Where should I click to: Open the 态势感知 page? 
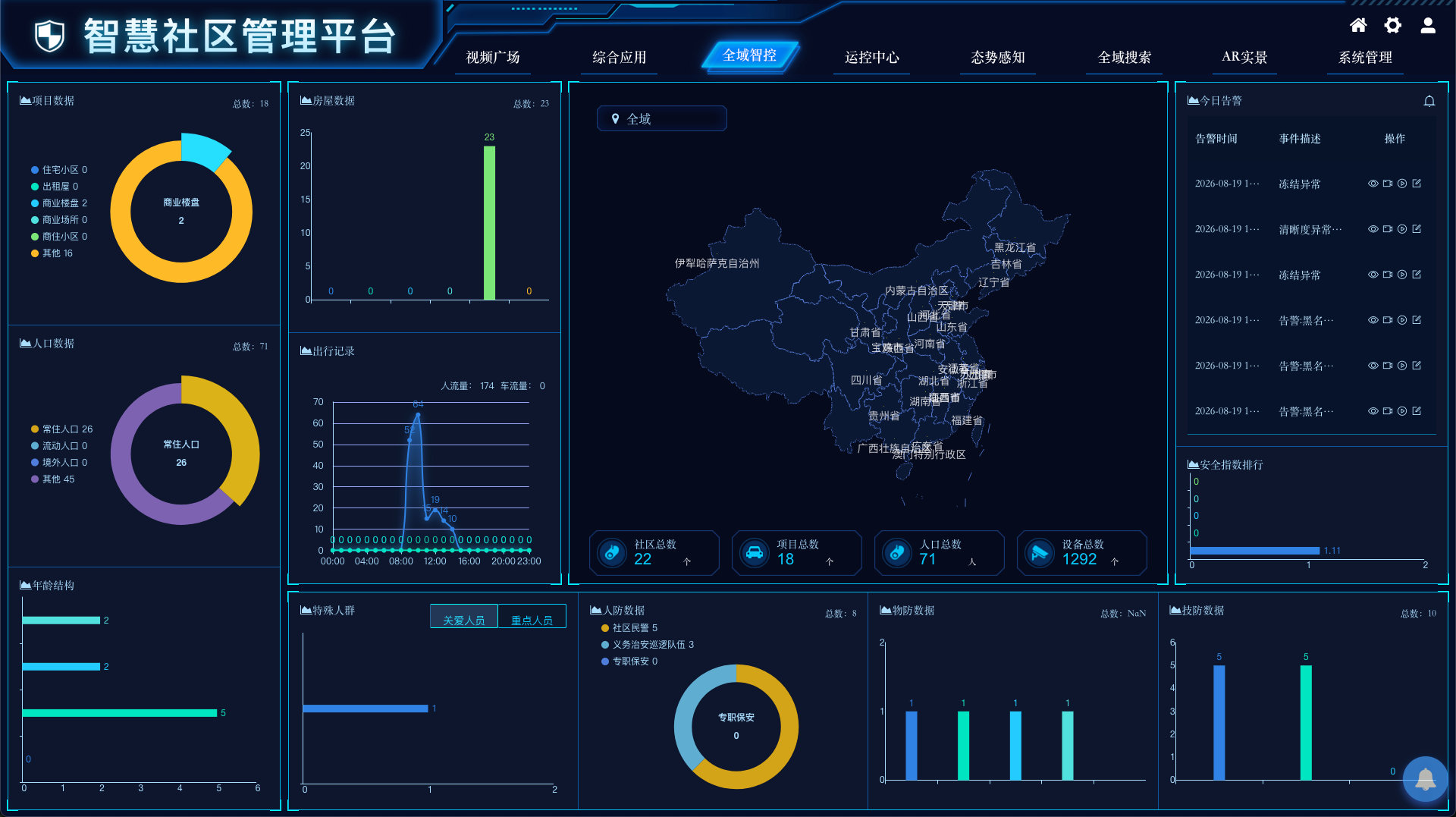[x=998, y=58]
